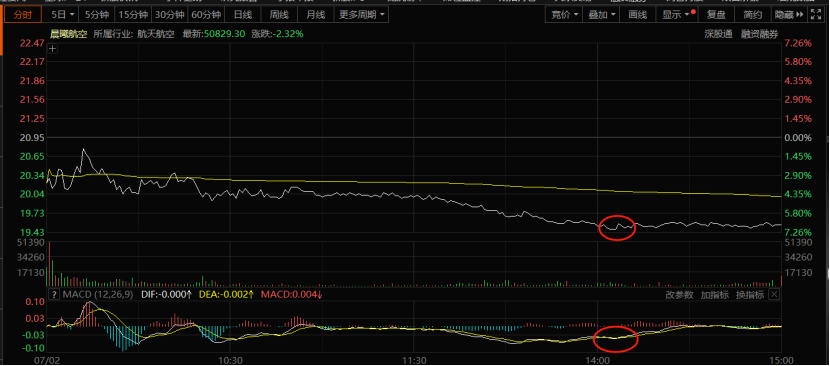Click the 换指标 change indicator link
830x366 pixels.
[750, 295]
